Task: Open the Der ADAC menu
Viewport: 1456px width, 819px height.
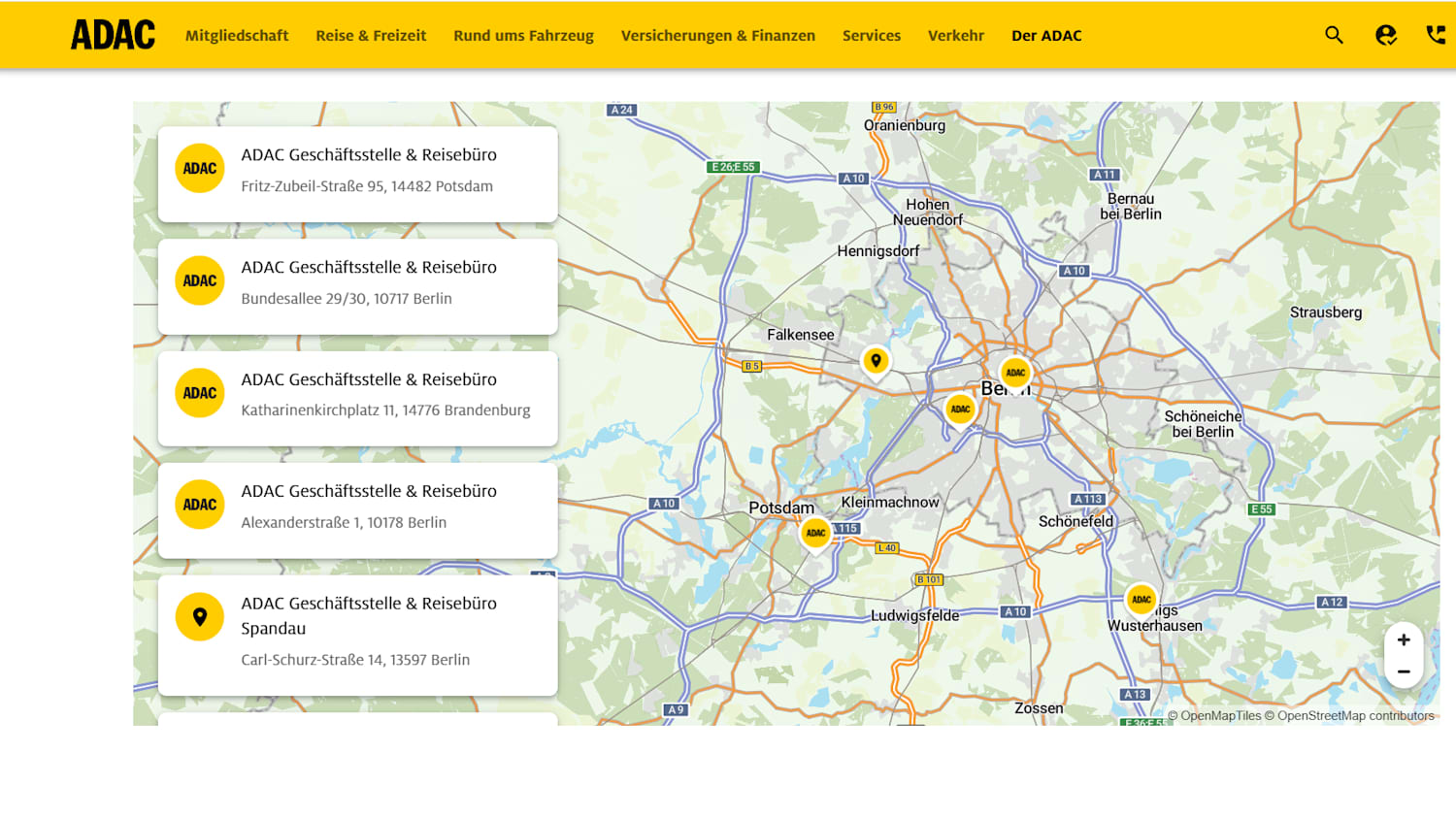Action: (x=1046, y=36)
